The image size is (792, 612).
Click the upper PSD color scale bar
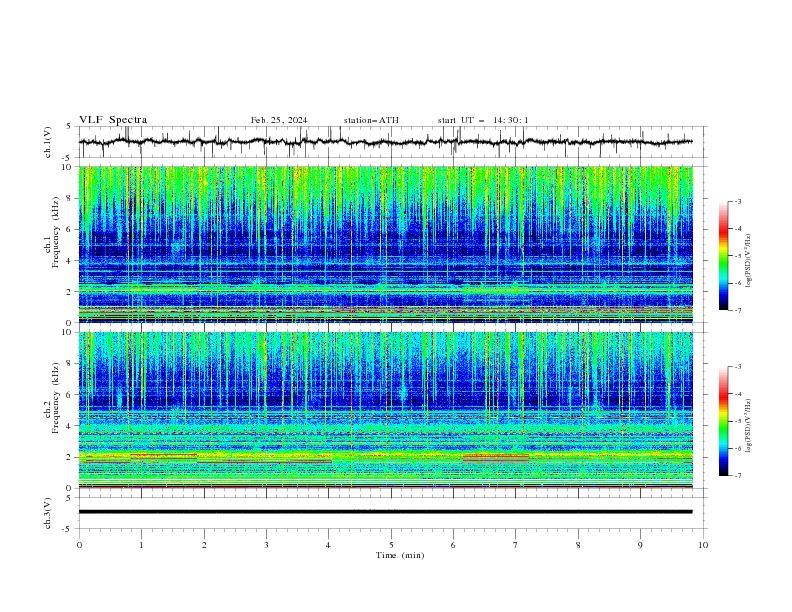click(x=723, y=256)
